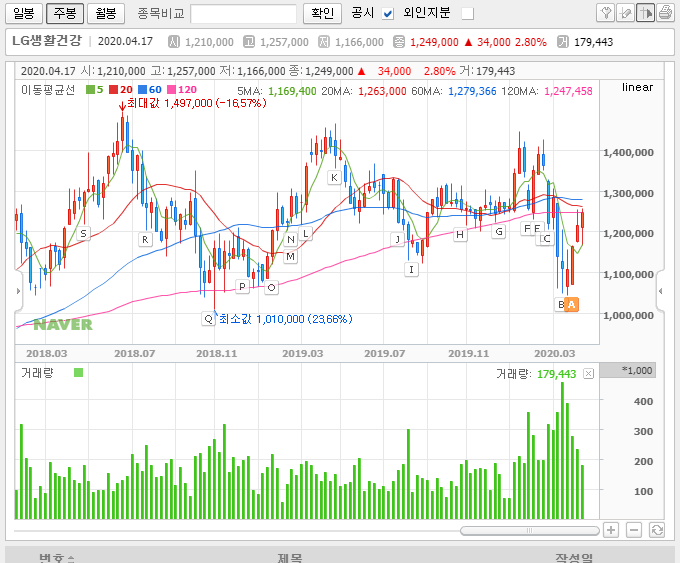Image resolution: width=692 pixels, height=563 pixels.
Task: Click the 60MA value 1,279,366
Action: (x=472, y=91)
